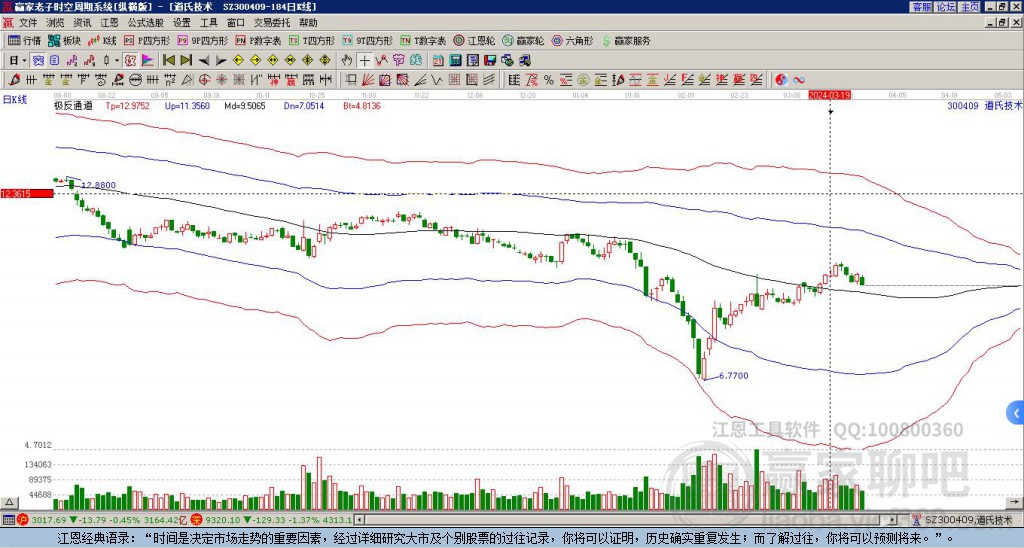
Task: Click the red-blue wave curve icon
Action: tap(799, 80)
